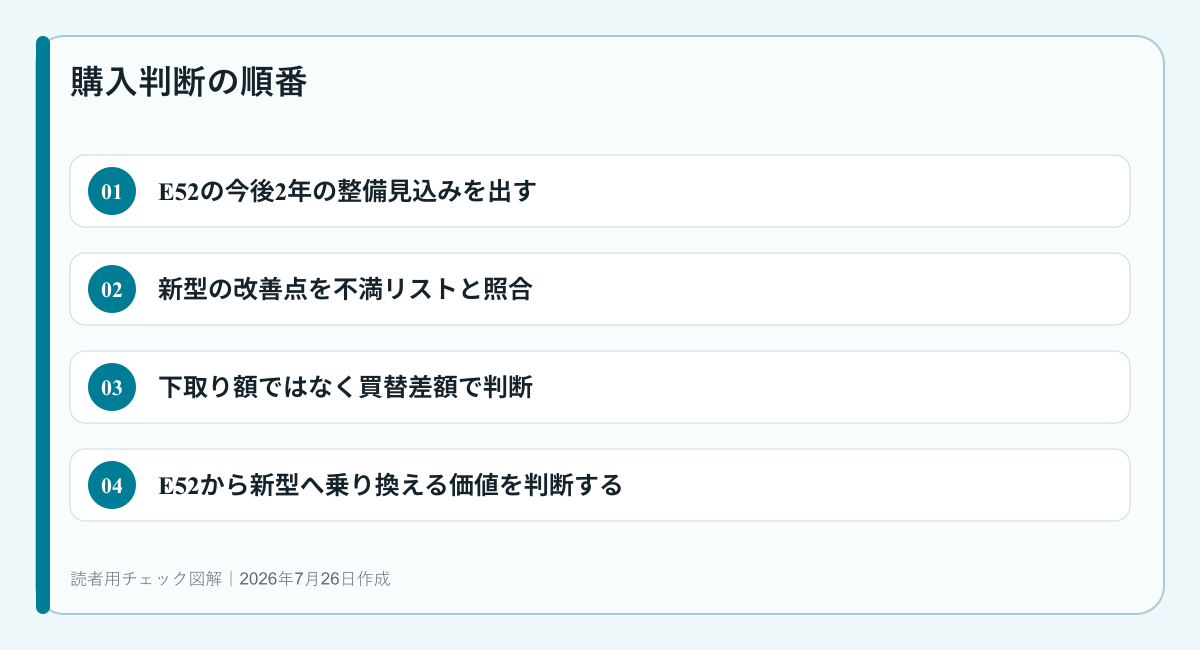Select the 04 step number badge
The image size is (1200, 650).
point(112,485)
